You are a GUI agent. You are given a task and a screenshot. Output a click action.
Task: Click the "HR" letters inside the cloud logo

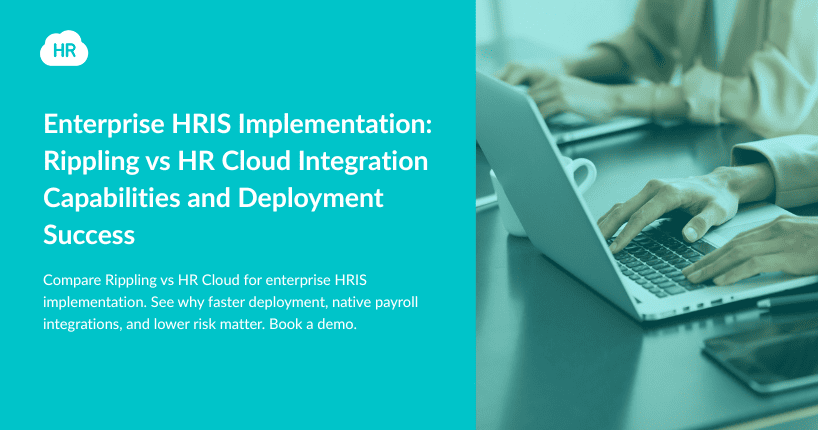(64, 50)
